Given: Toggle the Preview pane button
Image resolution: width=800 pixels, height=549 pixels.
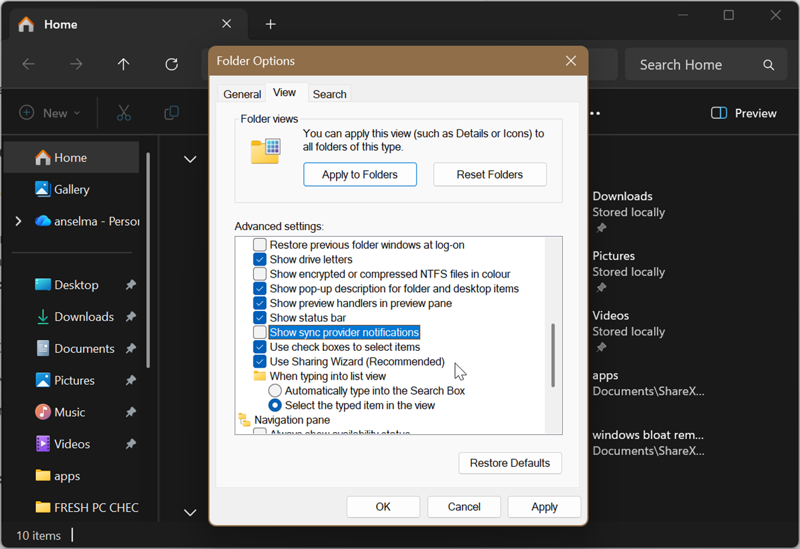Looking at the screenshot, I should (743, 113).
